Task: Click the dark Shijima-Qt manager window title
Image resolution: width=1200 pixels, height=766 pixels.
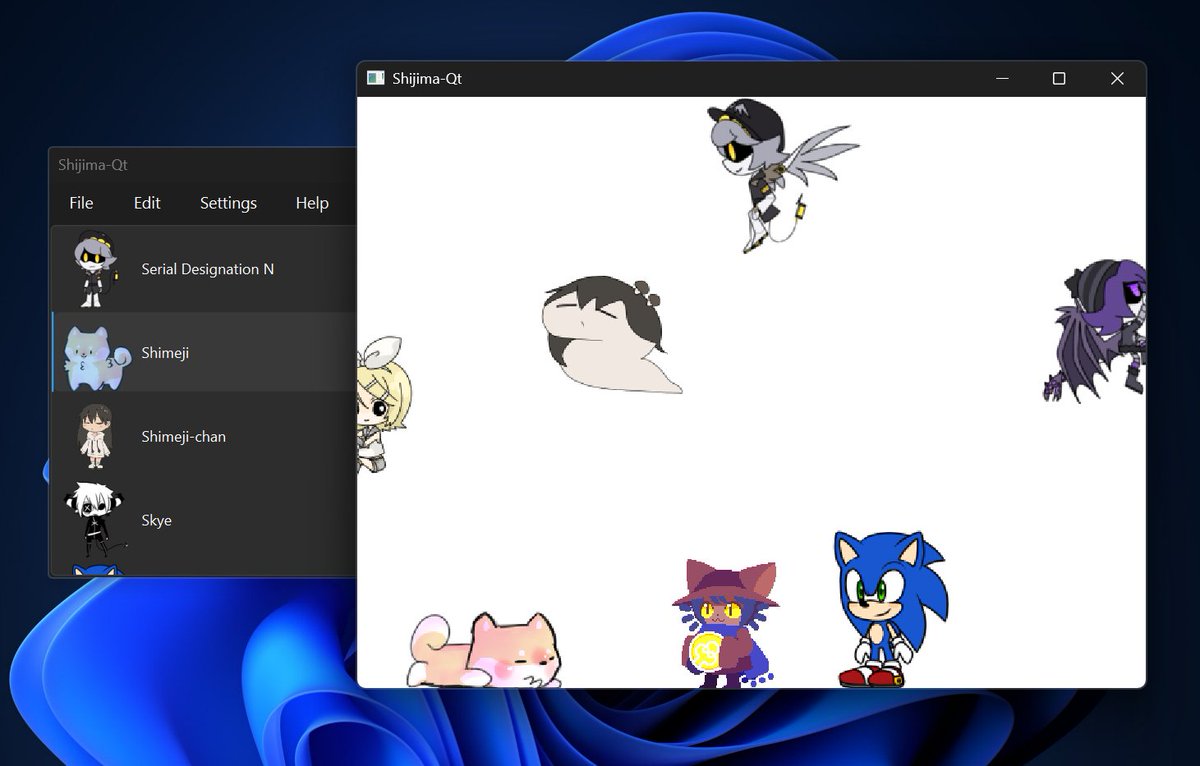Action: pyautogui.click(x=92, y=165)
